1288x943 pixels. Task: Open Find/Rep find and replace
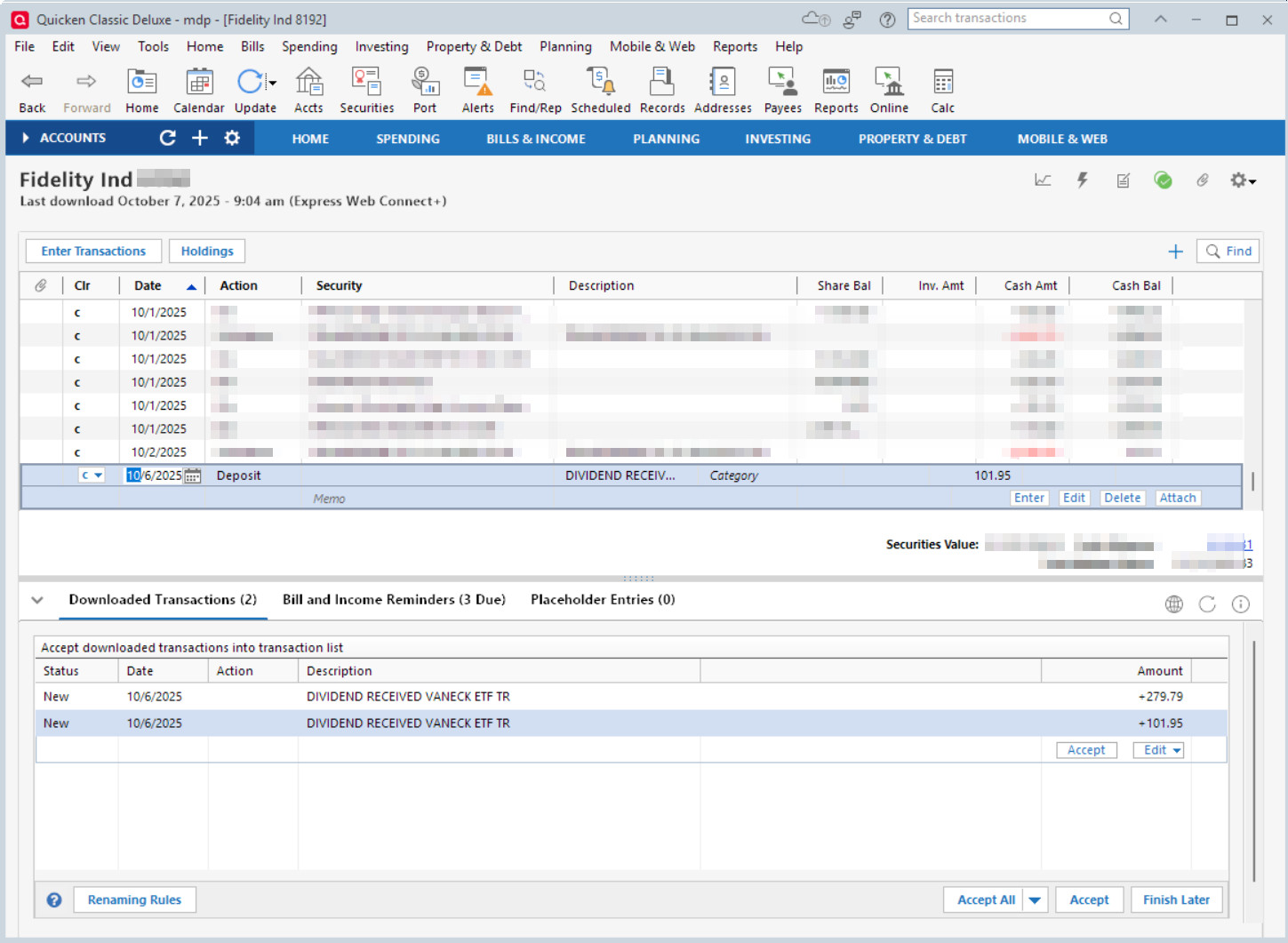pos(535,91)
